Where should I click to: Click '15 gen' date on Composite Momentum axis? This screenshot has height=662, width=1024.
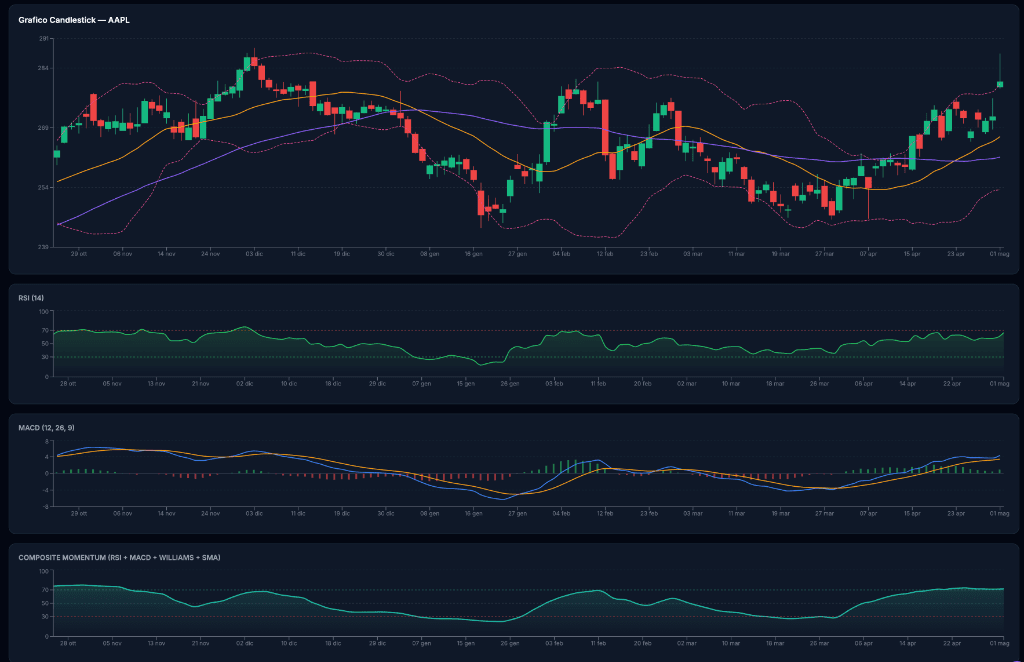[466, 644]
